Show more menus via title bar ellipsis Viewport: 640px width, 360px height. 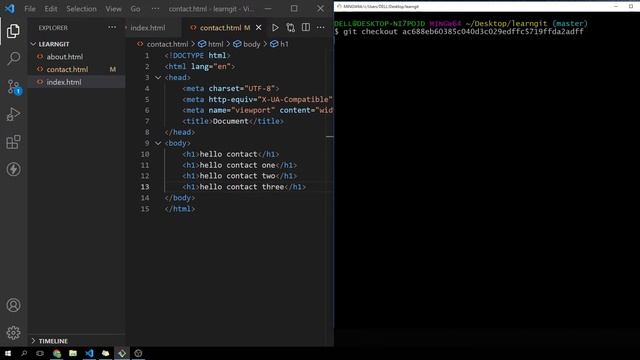(155, 9)
